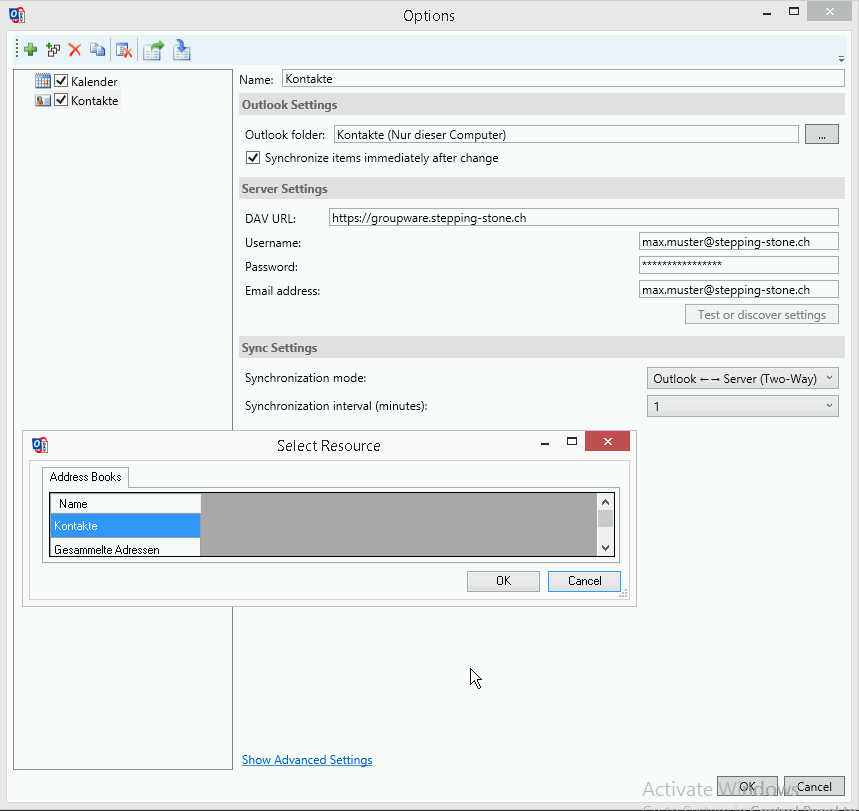Screen dimensions: 859x811
Task: Browse for Outlook folder with ... button
Action: [821, 135]
